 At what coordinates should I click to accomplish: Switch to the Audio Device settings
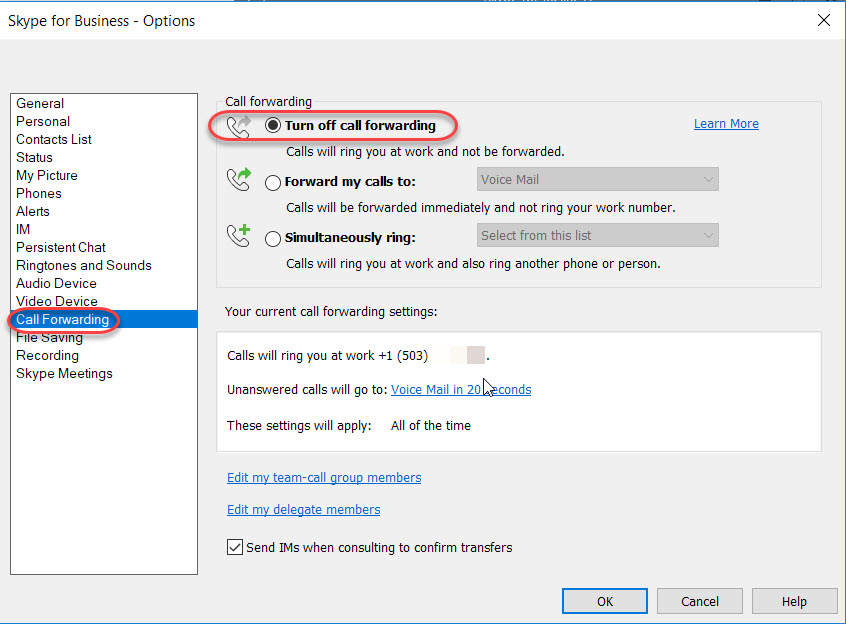[56, 283]
